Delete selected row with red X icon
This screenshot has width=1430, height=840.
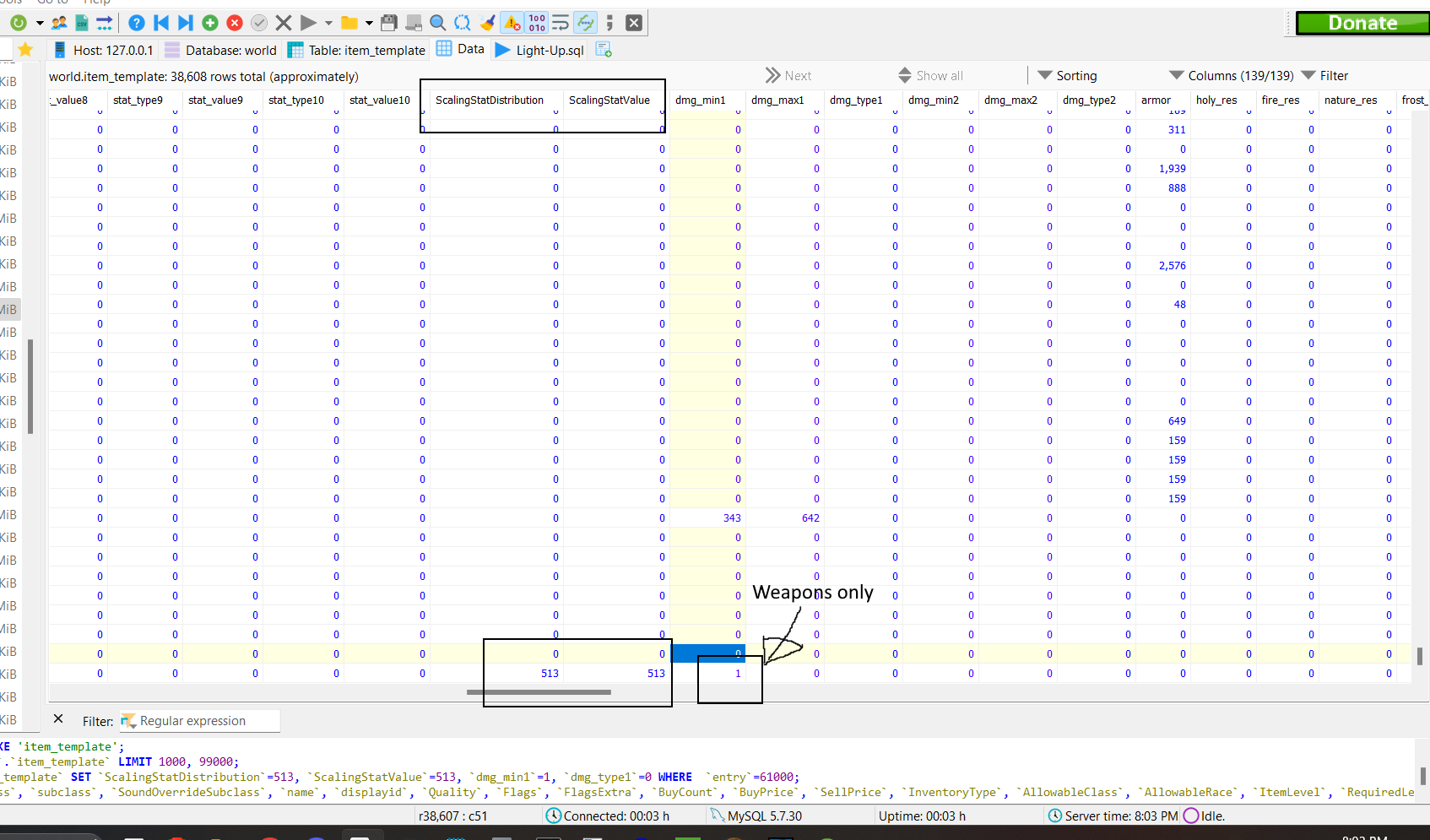(x=235, y=23)
